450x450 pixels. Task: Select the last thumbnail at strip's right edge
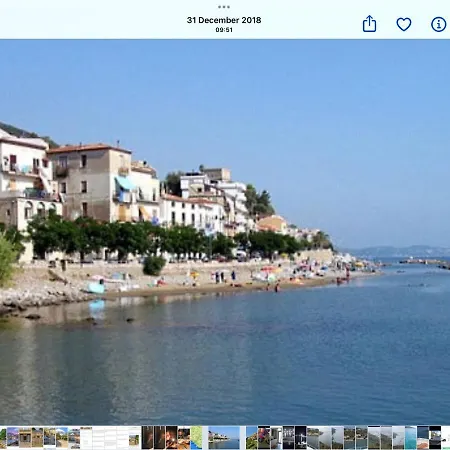coord(446,437)
